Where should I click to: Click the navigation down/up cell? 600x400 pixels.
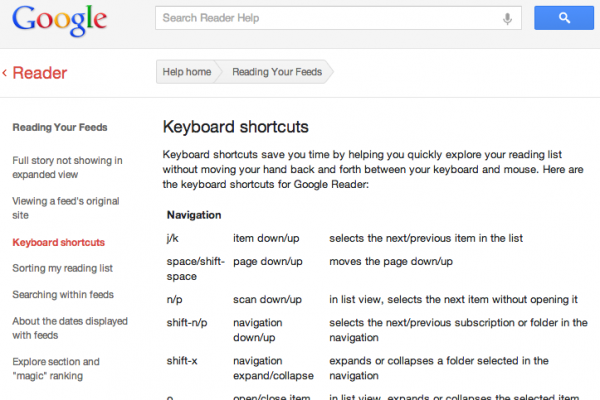(x=258, y=330)
